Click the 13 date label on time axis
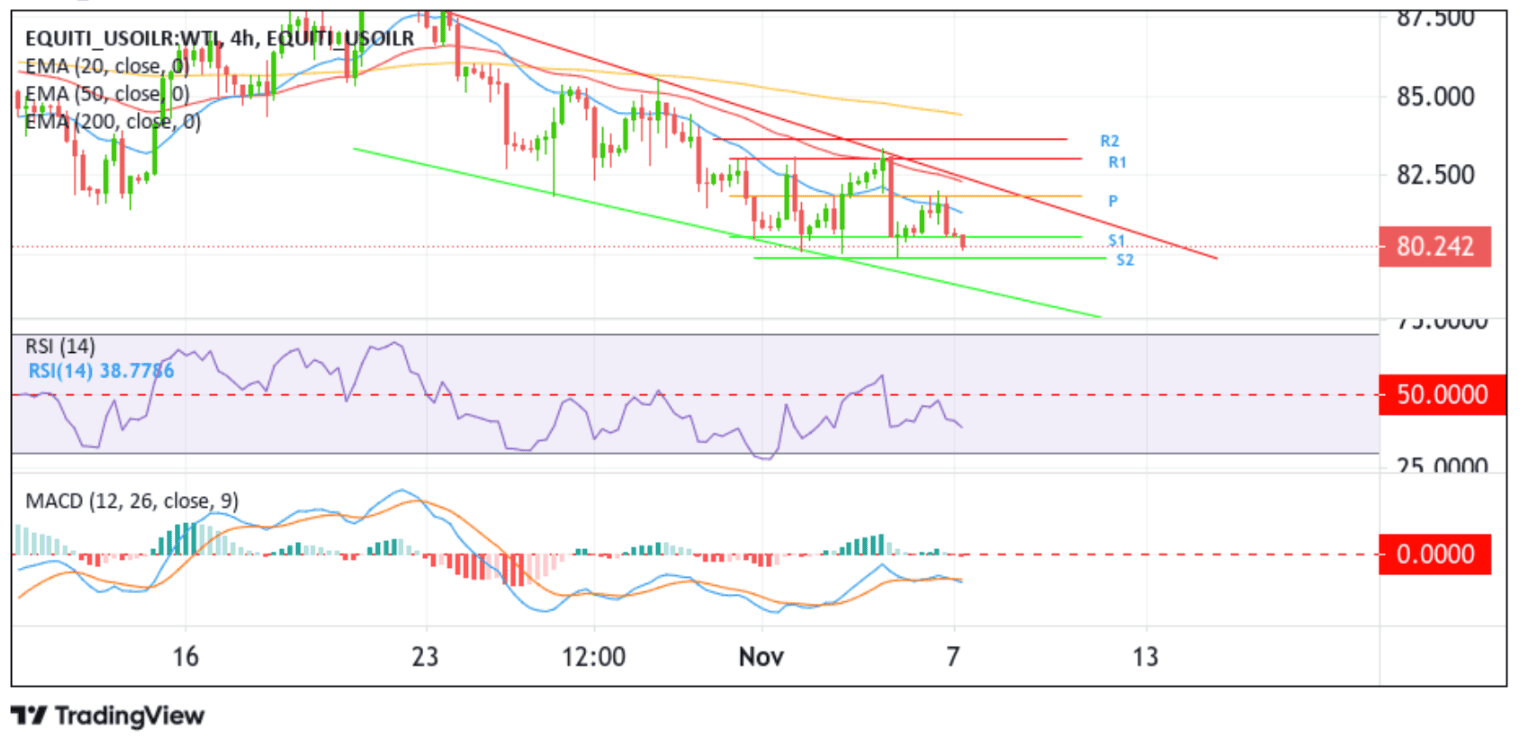 click(x=1147, y=657)
